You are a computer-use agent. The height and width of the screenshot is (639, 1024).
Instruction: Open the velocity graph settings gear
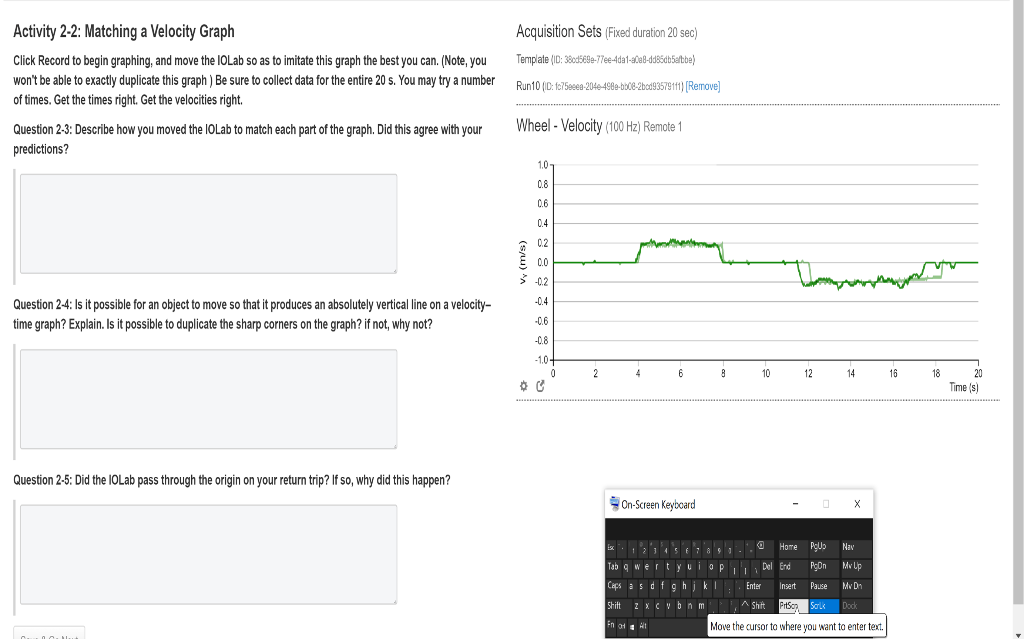click(x=522, y=384)
